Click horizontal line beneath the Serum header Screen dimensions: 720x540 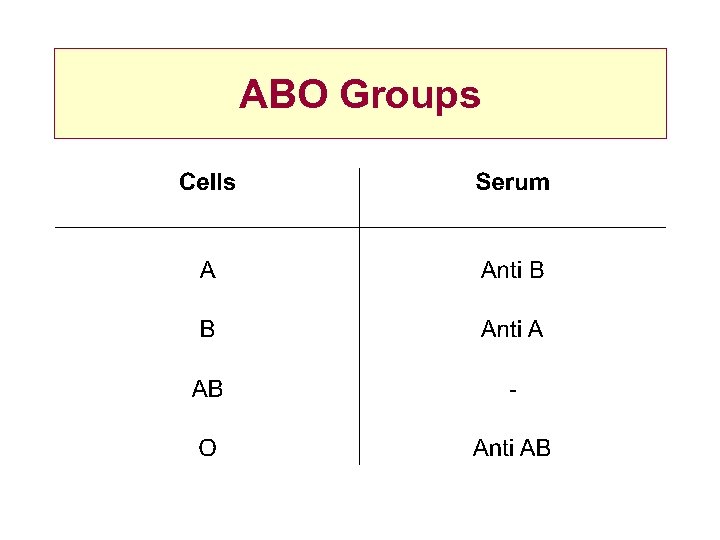(512, 227)
